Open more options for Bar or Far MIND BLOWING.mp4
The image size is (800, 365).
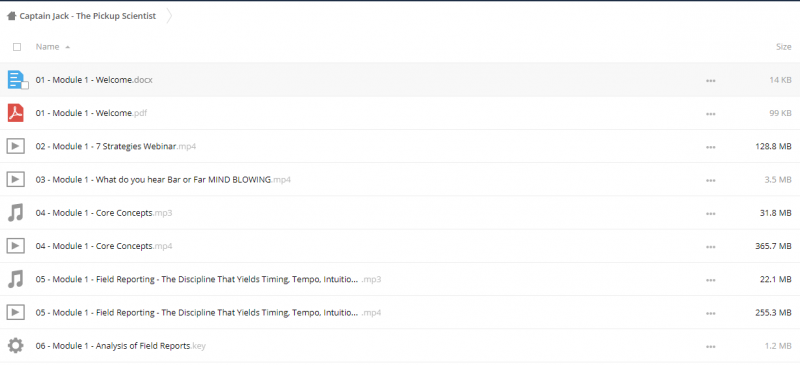710,180
